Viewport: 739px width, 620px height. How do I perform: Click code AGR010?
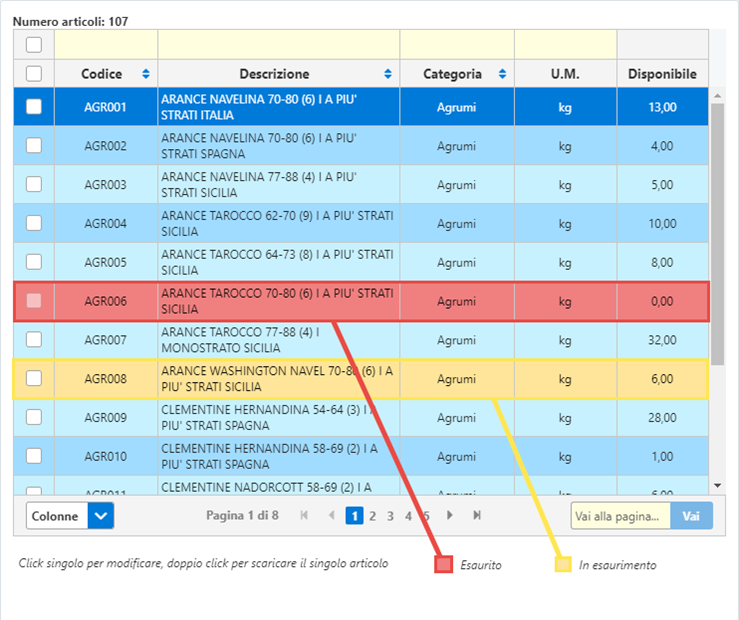click(106, 457)
